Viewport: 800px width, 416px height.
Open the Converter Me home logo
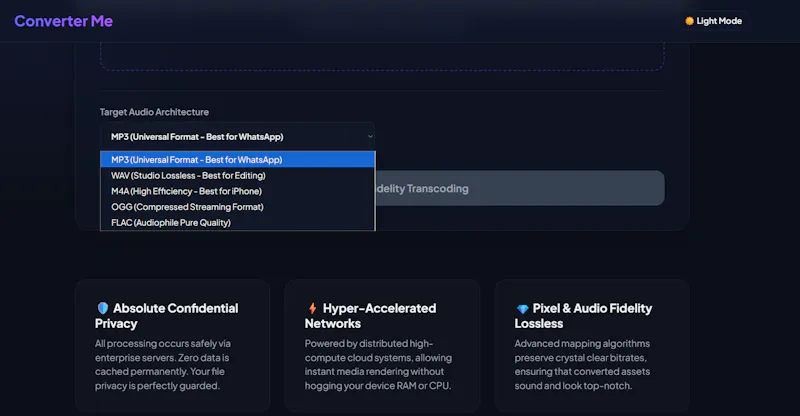pyautogui.click(x=63, y=21)
